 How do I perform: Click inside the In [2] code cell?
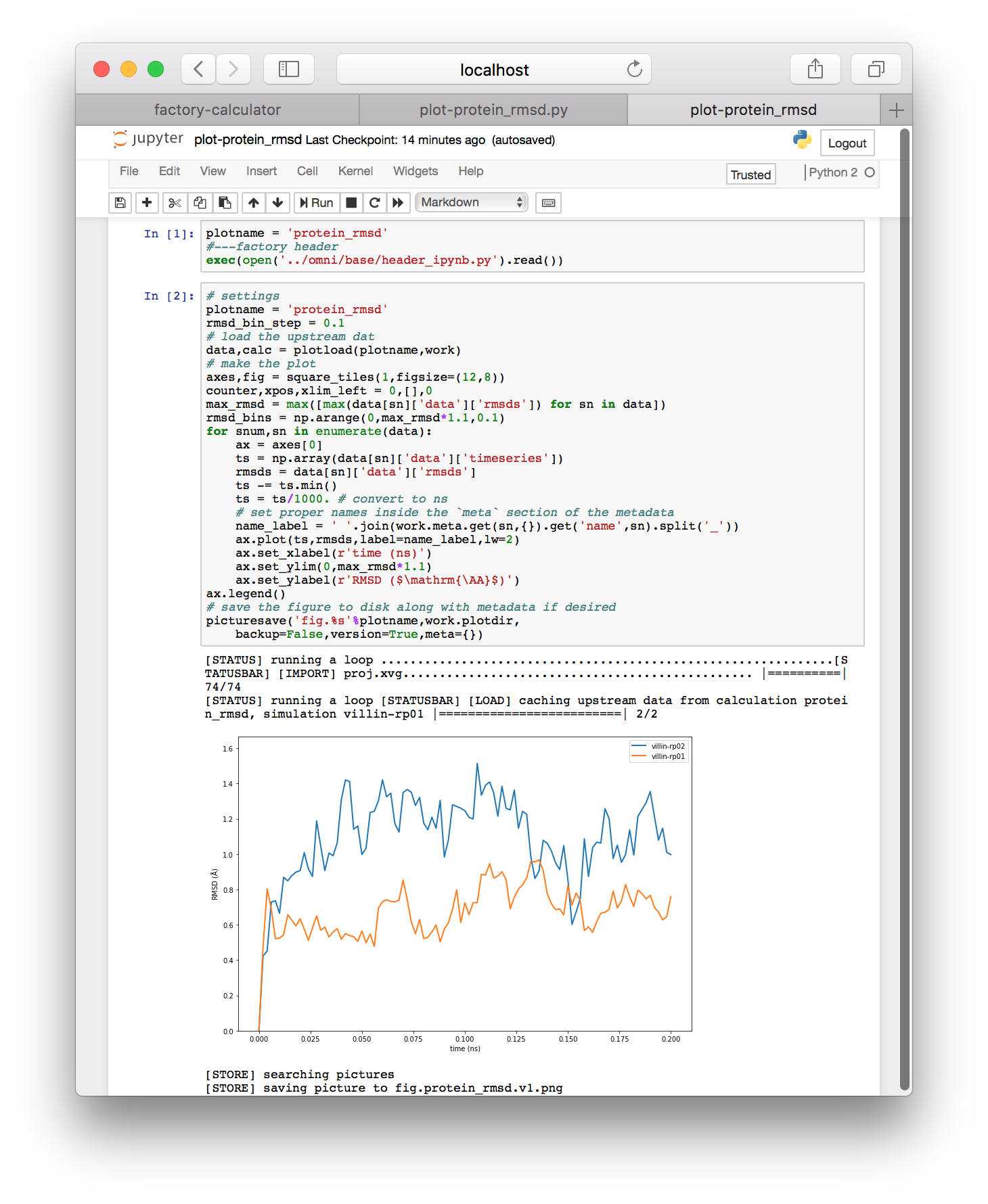tap(533, 464)
